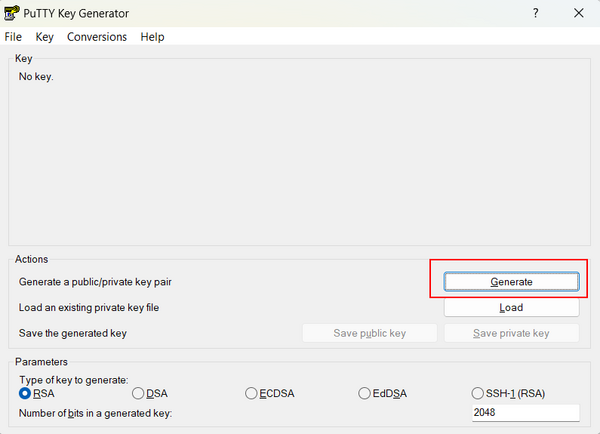600x434 pixels.
Task: Click the Generate button
Action: tap(511, 282)
